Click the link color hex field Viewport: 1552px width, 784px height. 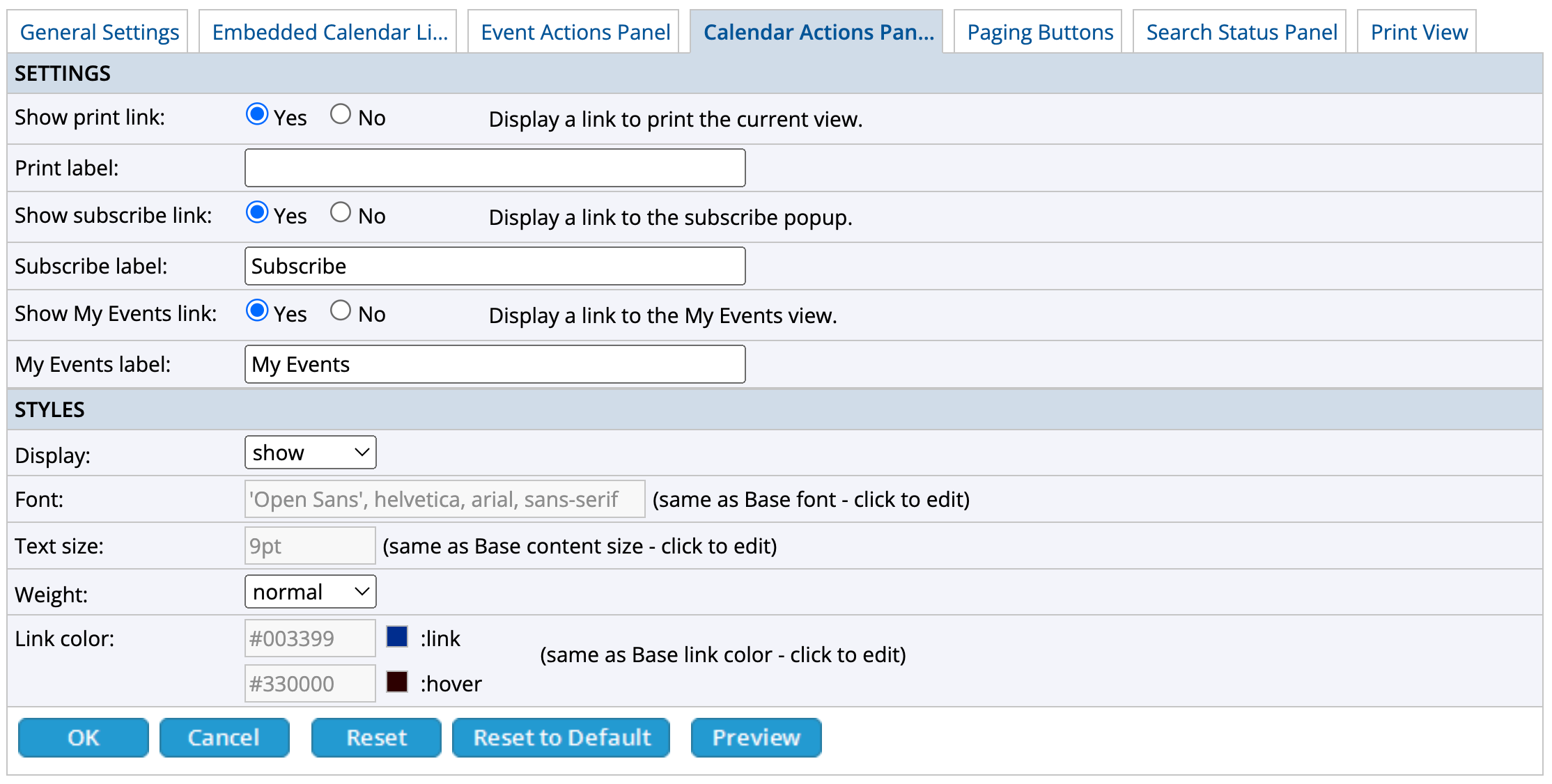(x=309, y=638)
